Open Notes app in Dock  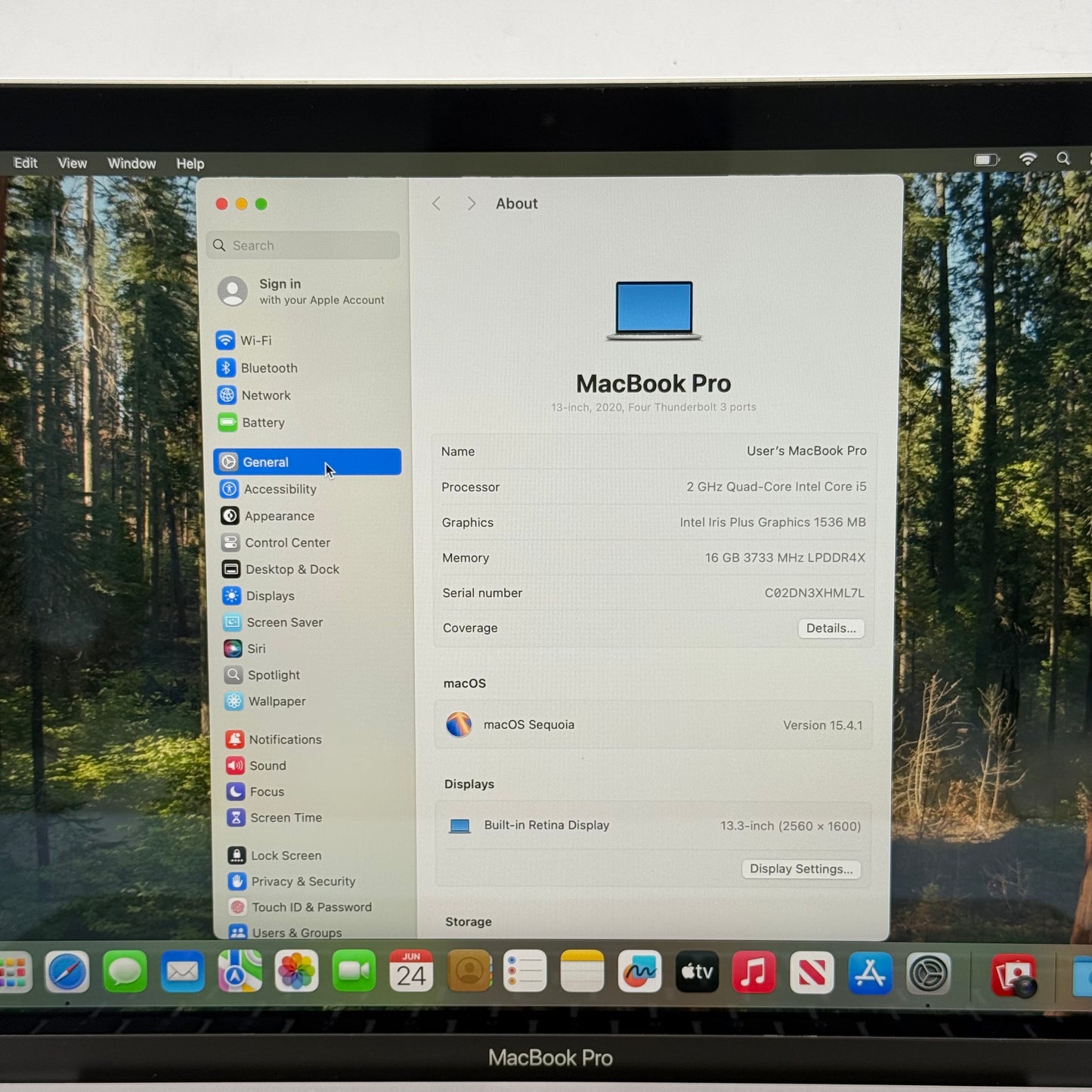(583, 972)
